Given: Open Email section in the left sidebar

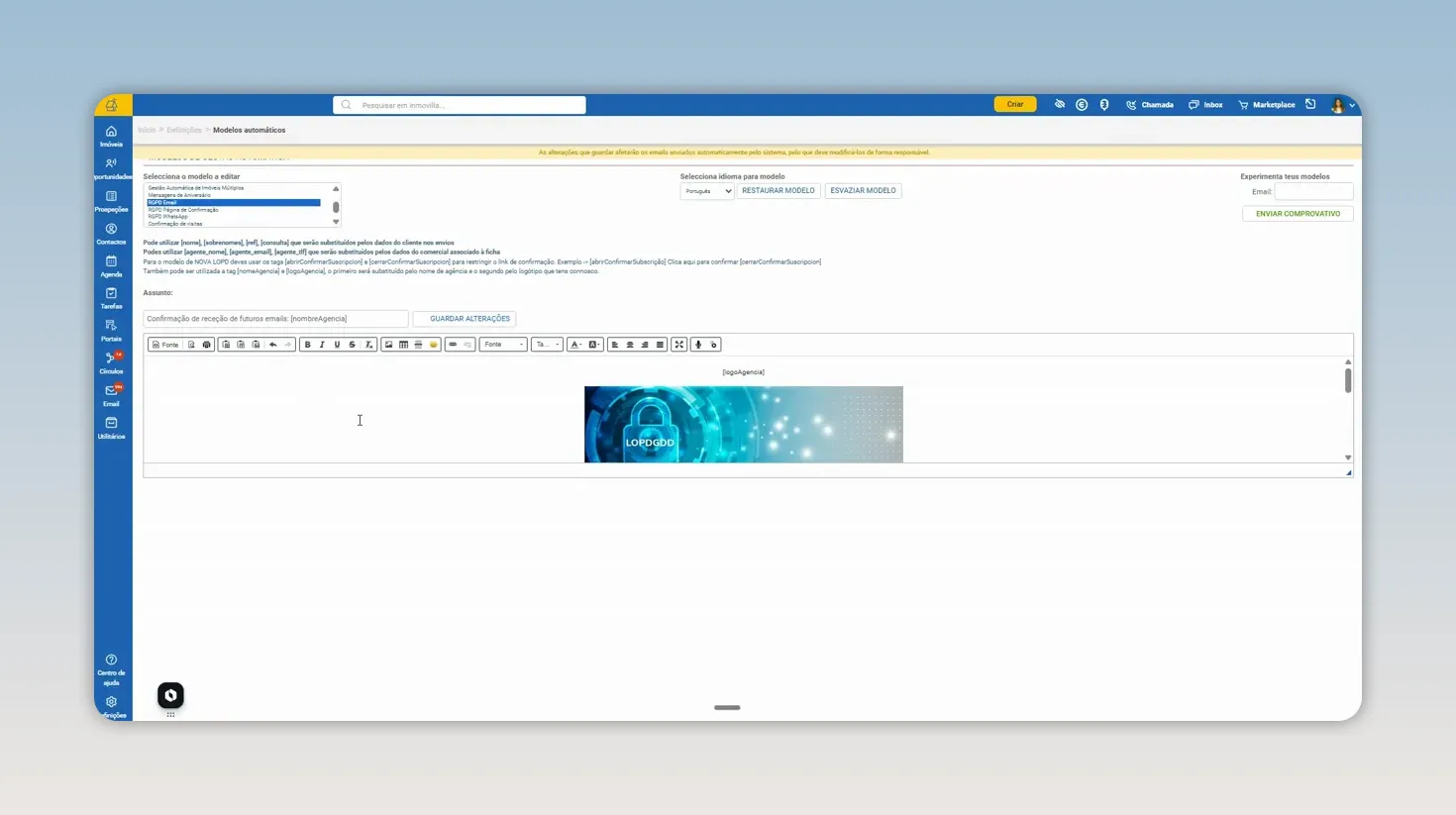Looking at the screenshot, I should pyautogui.click(x=111, y=396).
